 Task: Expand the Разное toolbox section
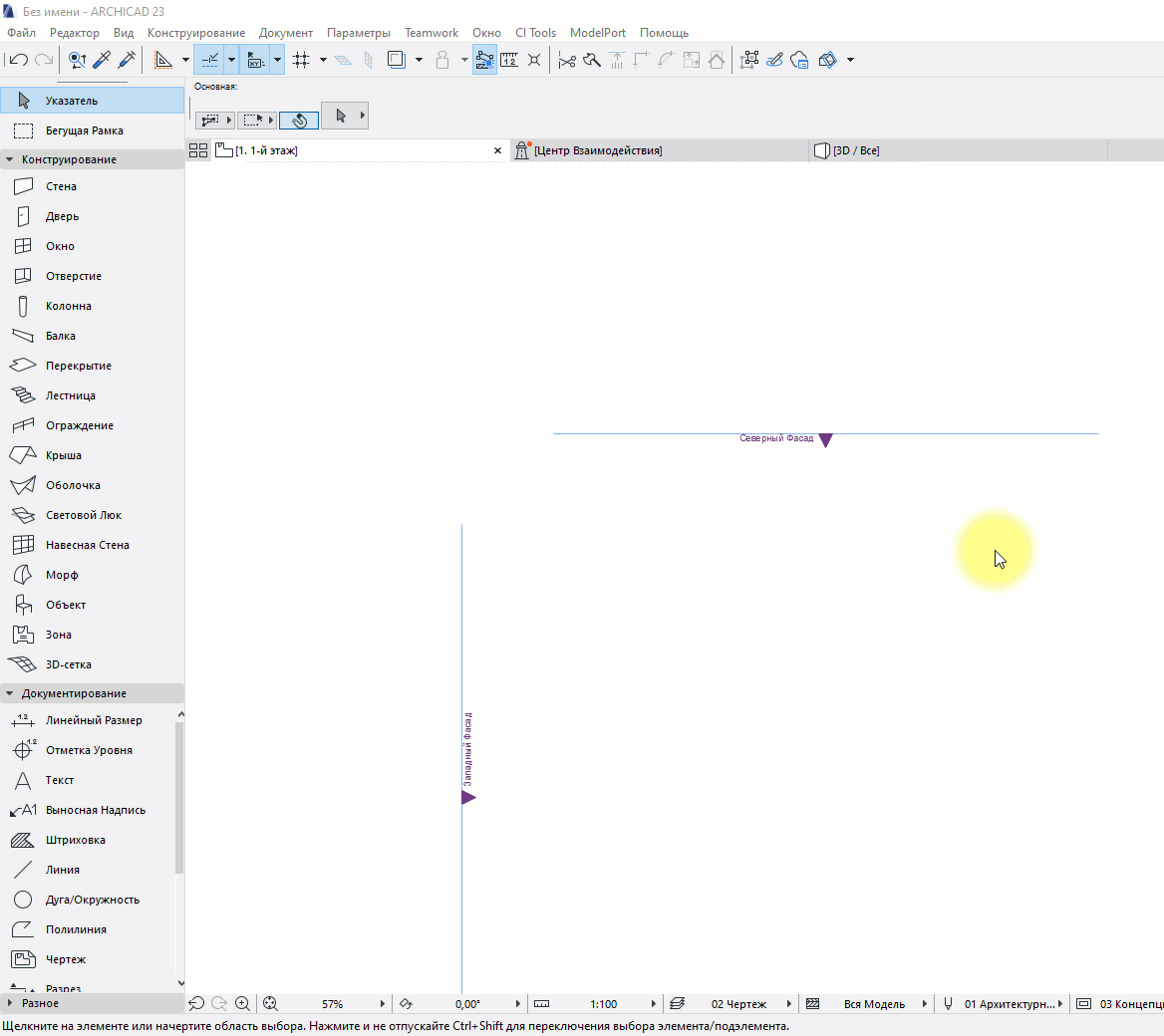click(10, 1003)
